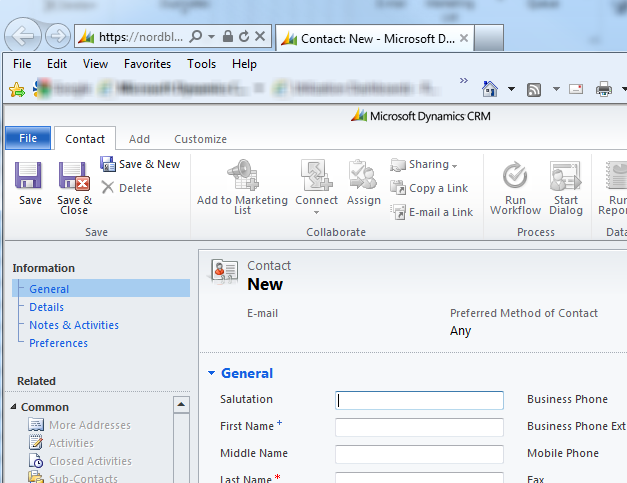The image size is (627, 483).
Task: Go to Preferences section link
Action: tap(58, 343)
